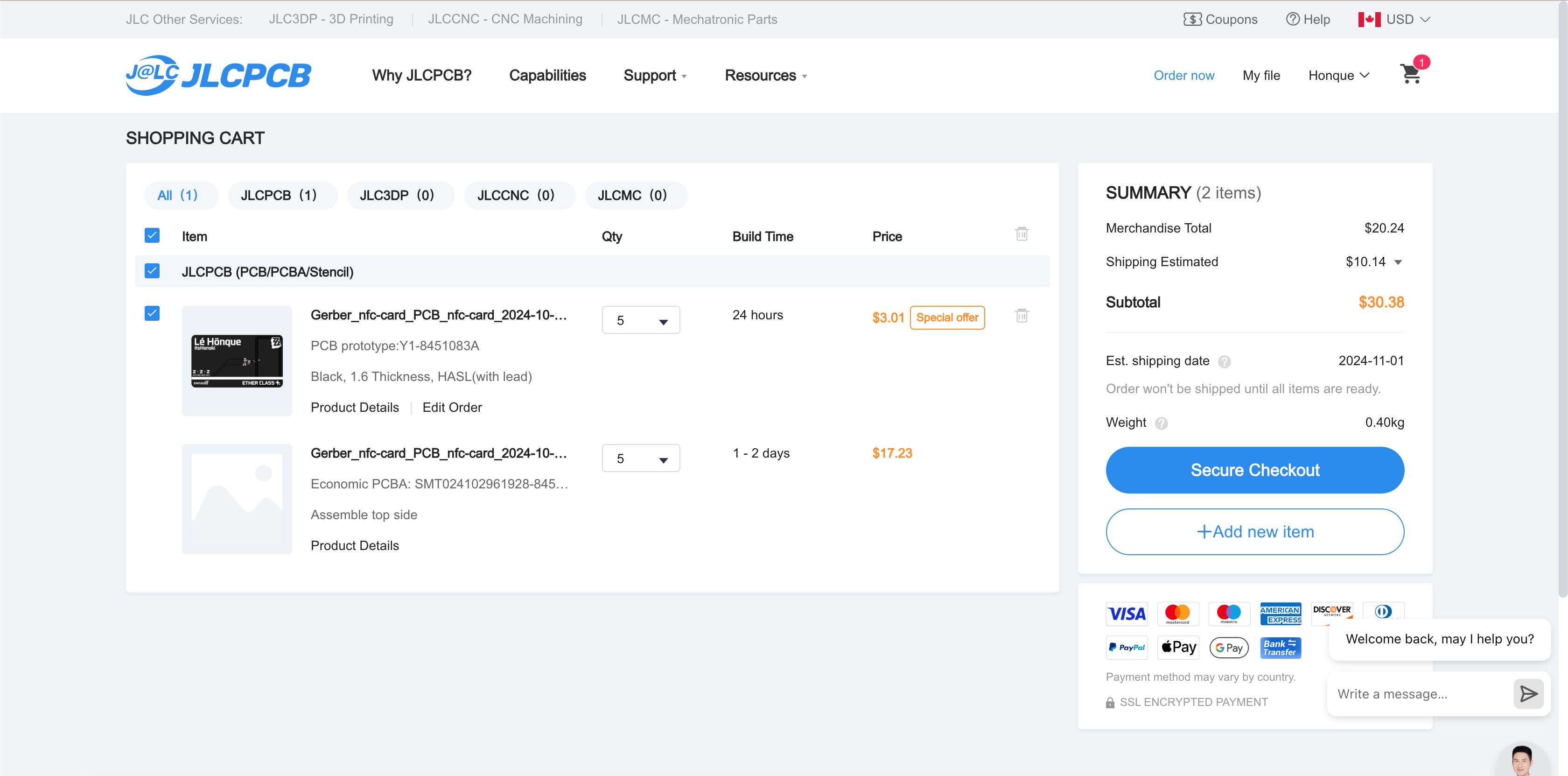1568x776 pixels.
Task: Open JLC3DP - 3D Printing link
Action: (x=331, y=20)
